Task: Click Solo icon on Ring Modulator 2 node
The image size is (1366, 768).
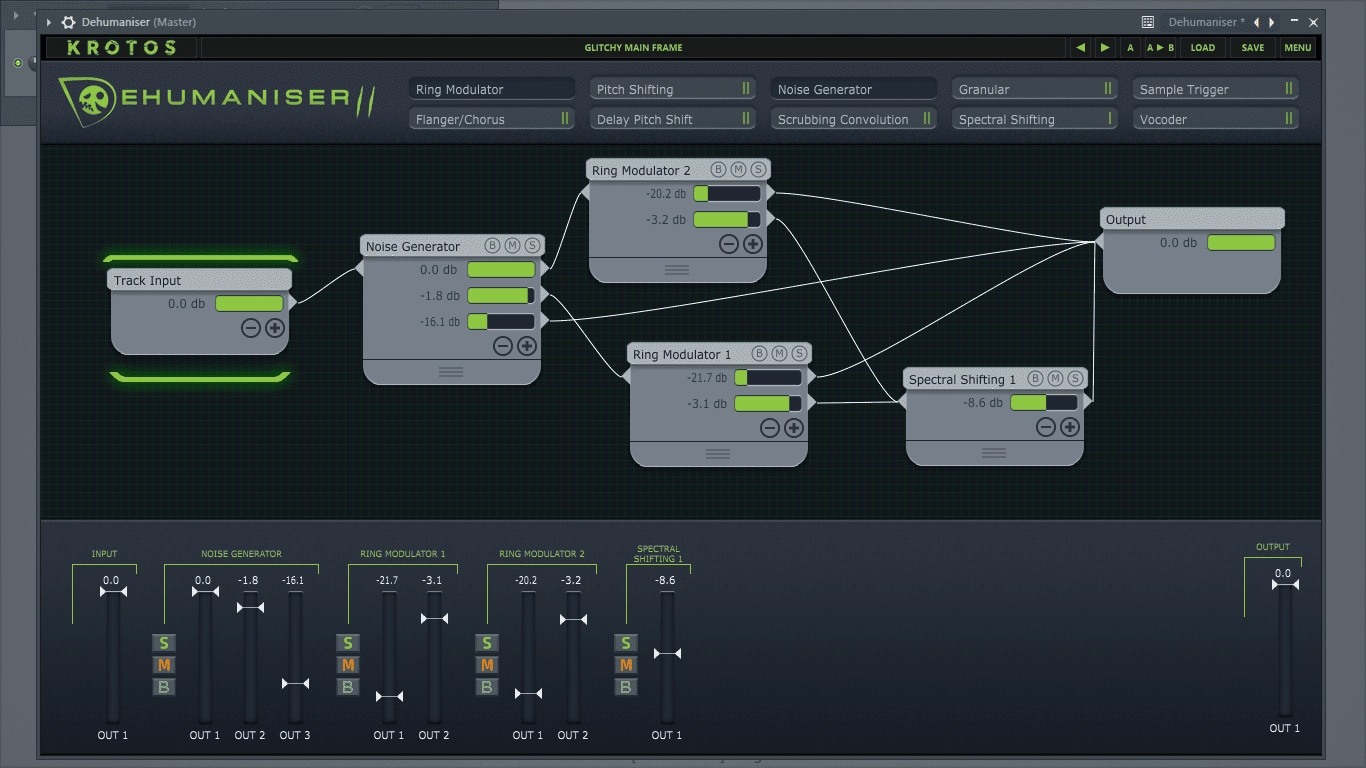Action: click(758, 170)
